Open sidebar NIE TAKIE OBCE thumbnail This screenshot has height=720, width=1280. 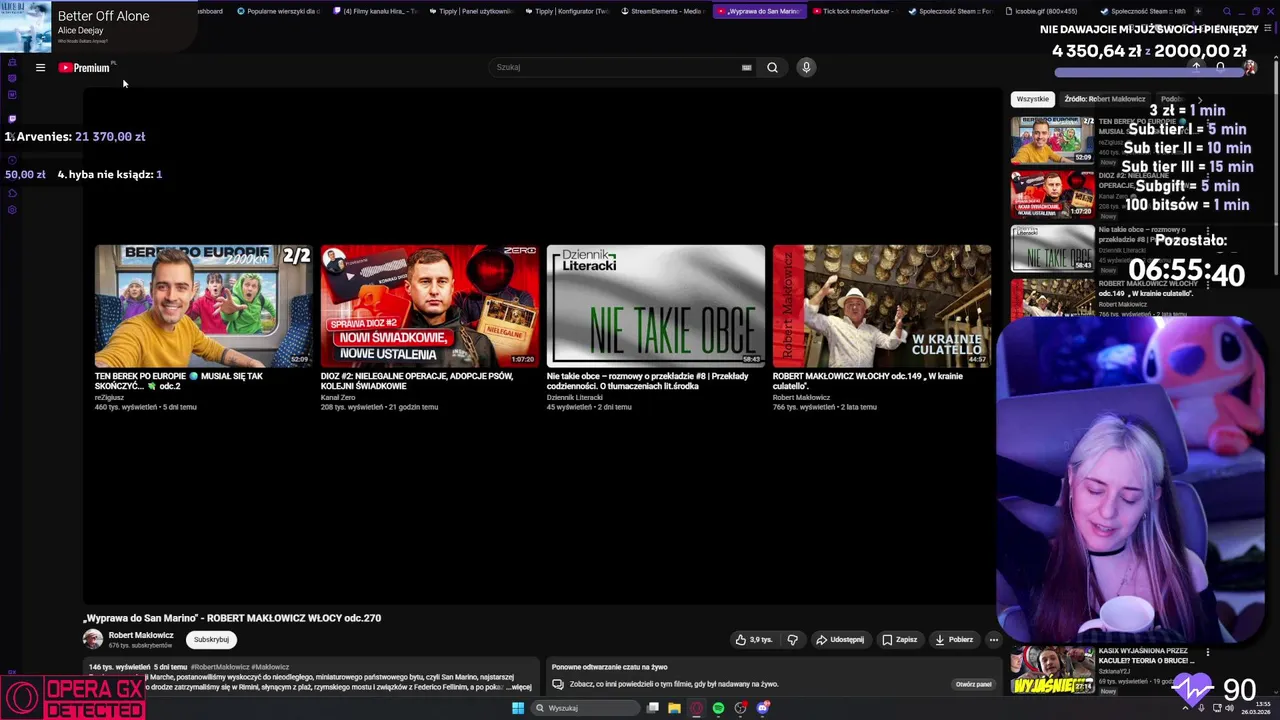[1052, 248]
